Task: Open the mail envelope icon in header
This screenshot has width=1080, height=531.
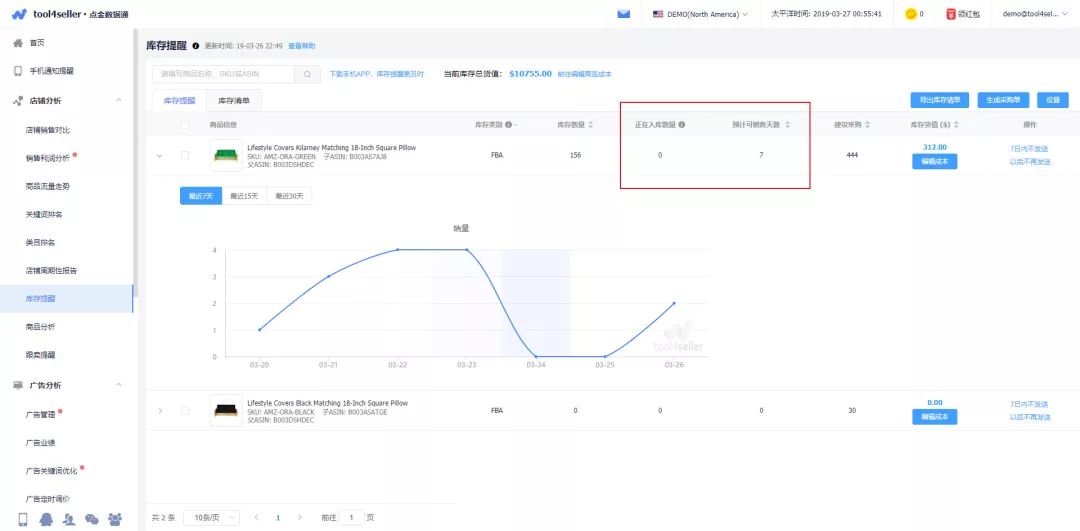Action: point(624,14)
